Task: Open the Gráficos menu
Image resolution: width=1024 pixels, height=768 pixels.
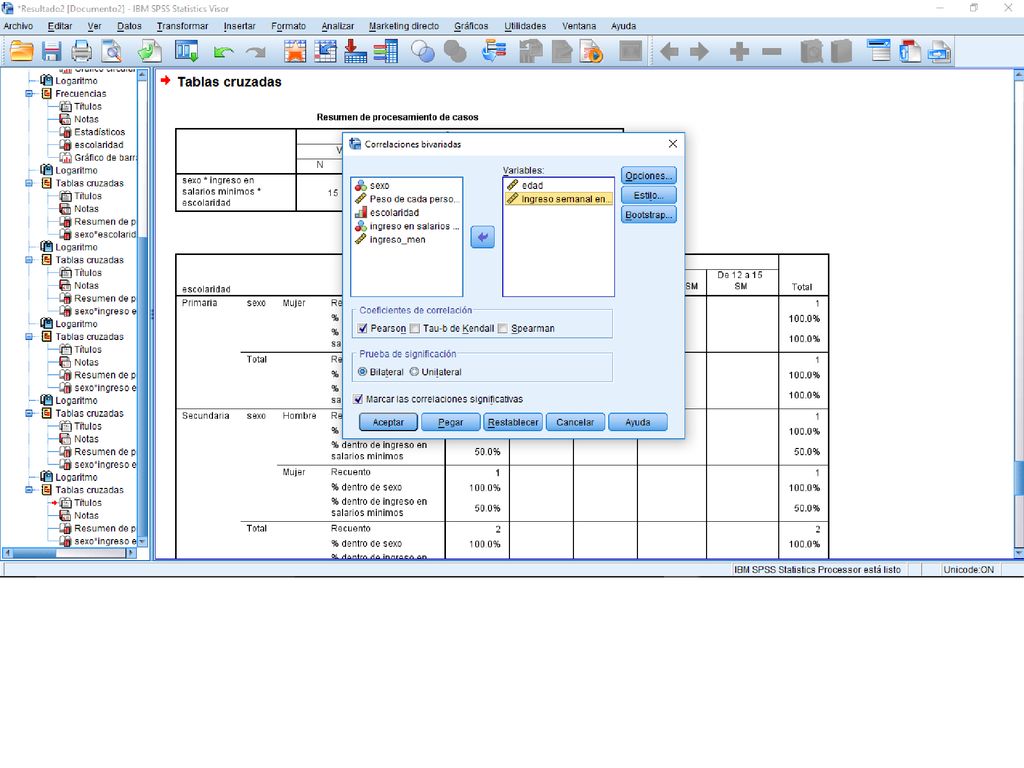Action: click(471, 26)
